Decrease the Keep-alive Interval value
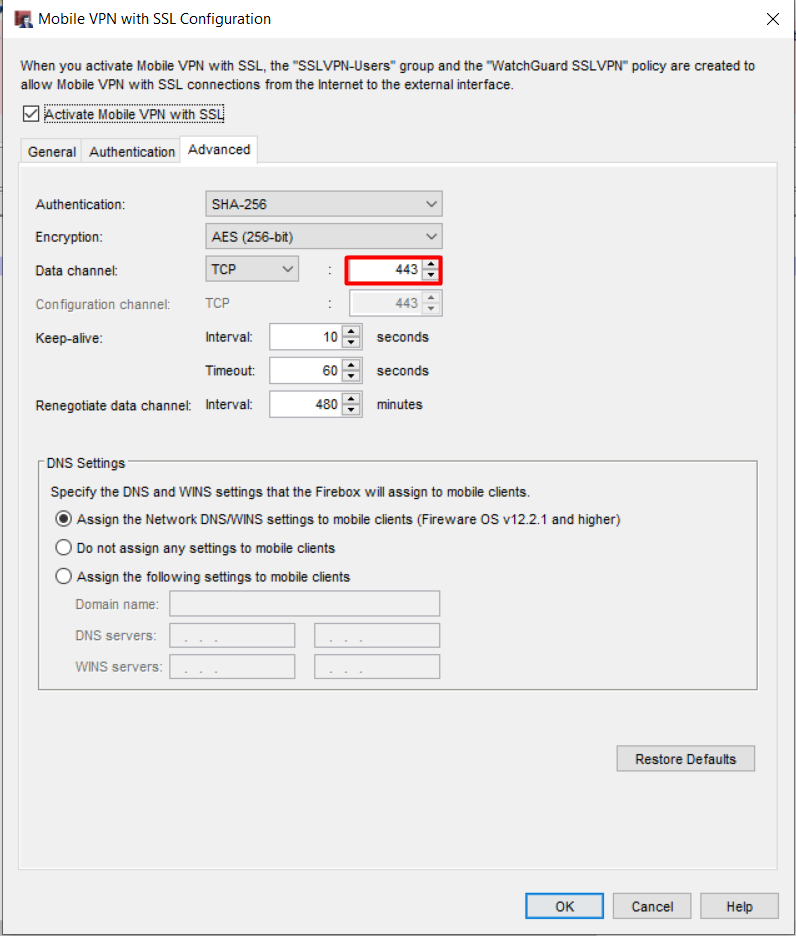The width and height of the screenshot is (796, 936). (352, 343)
